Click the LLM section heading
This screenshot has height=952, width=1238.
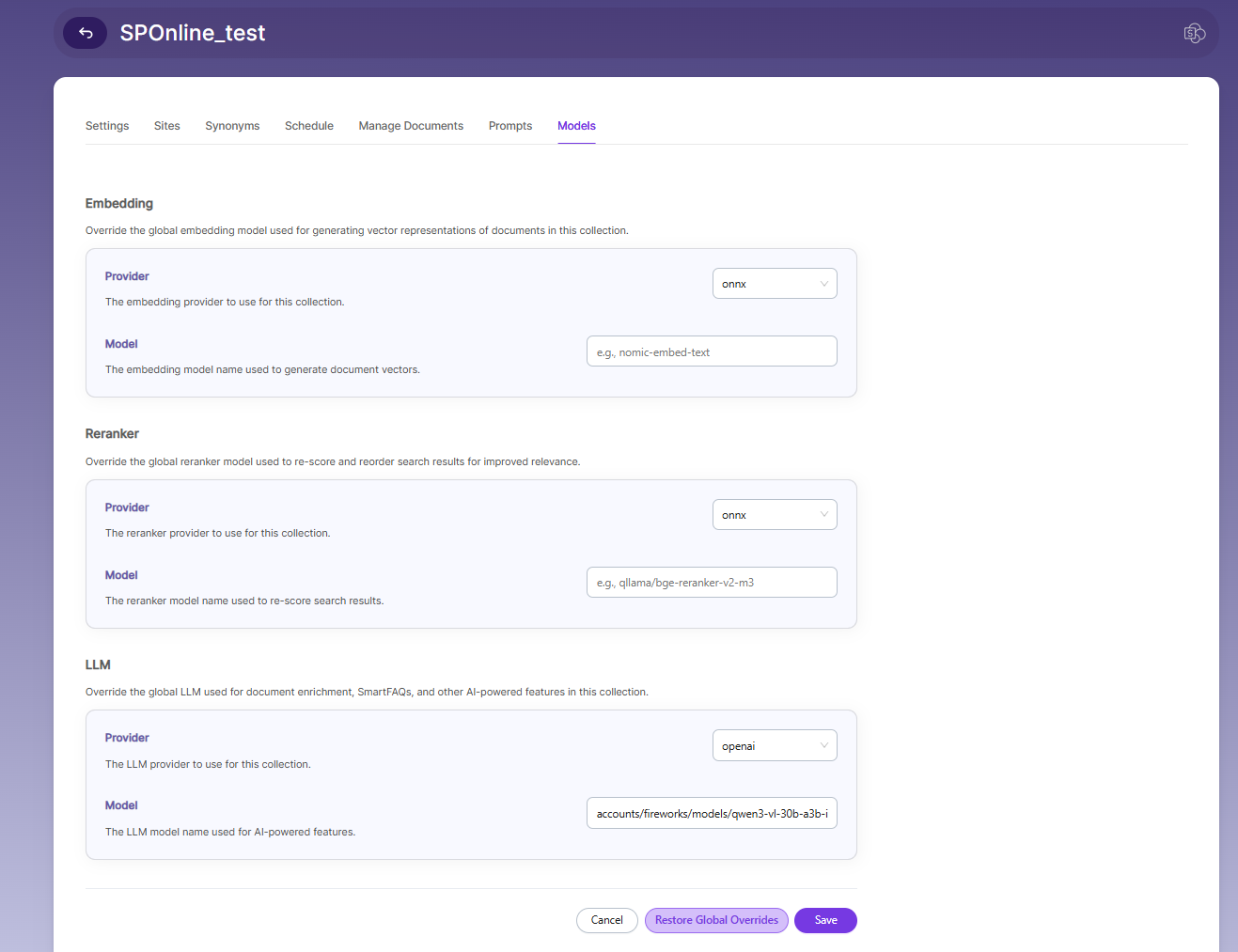tap(98, 665)
